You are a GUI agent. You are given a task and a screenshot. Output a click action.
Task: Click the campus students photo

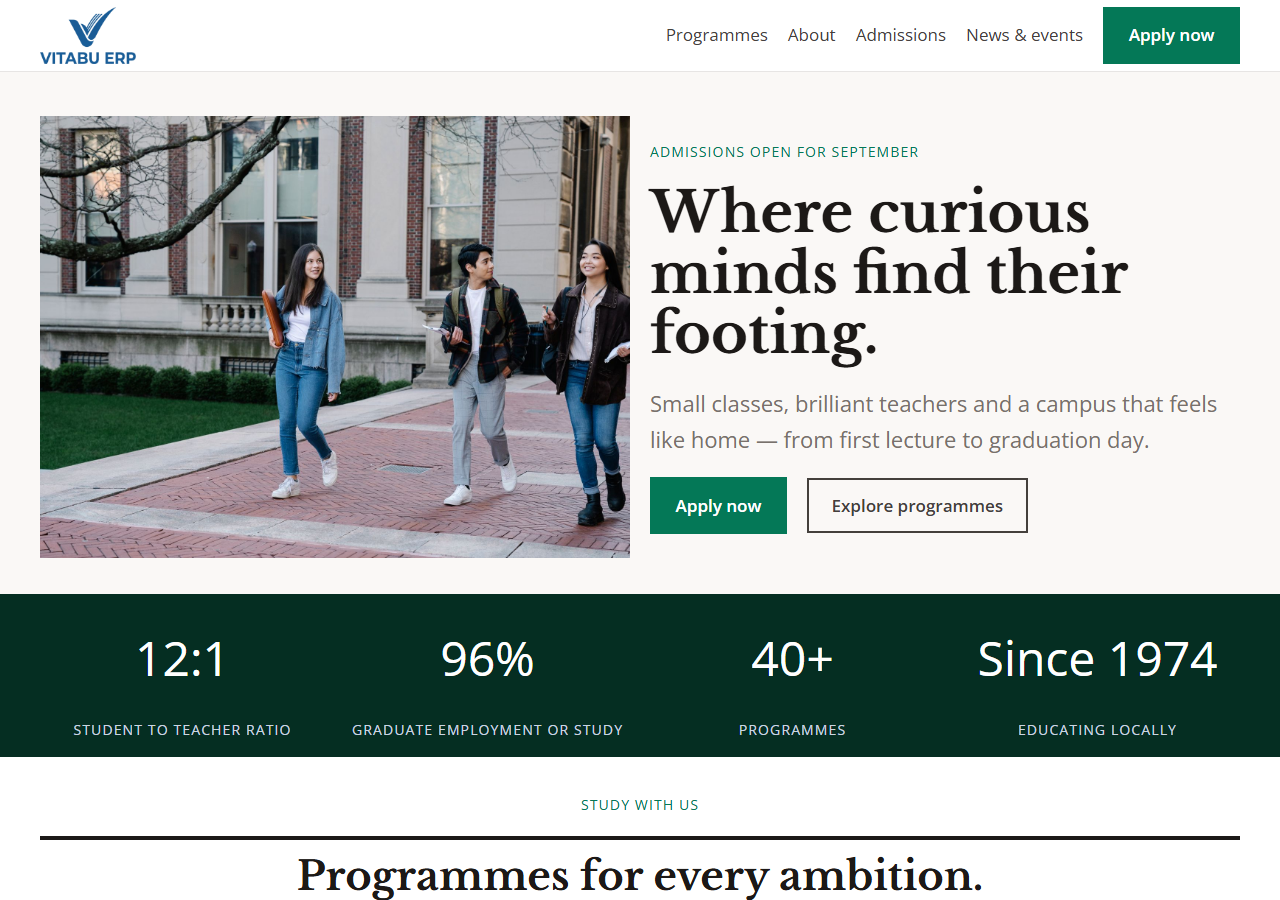click(335, 337)
